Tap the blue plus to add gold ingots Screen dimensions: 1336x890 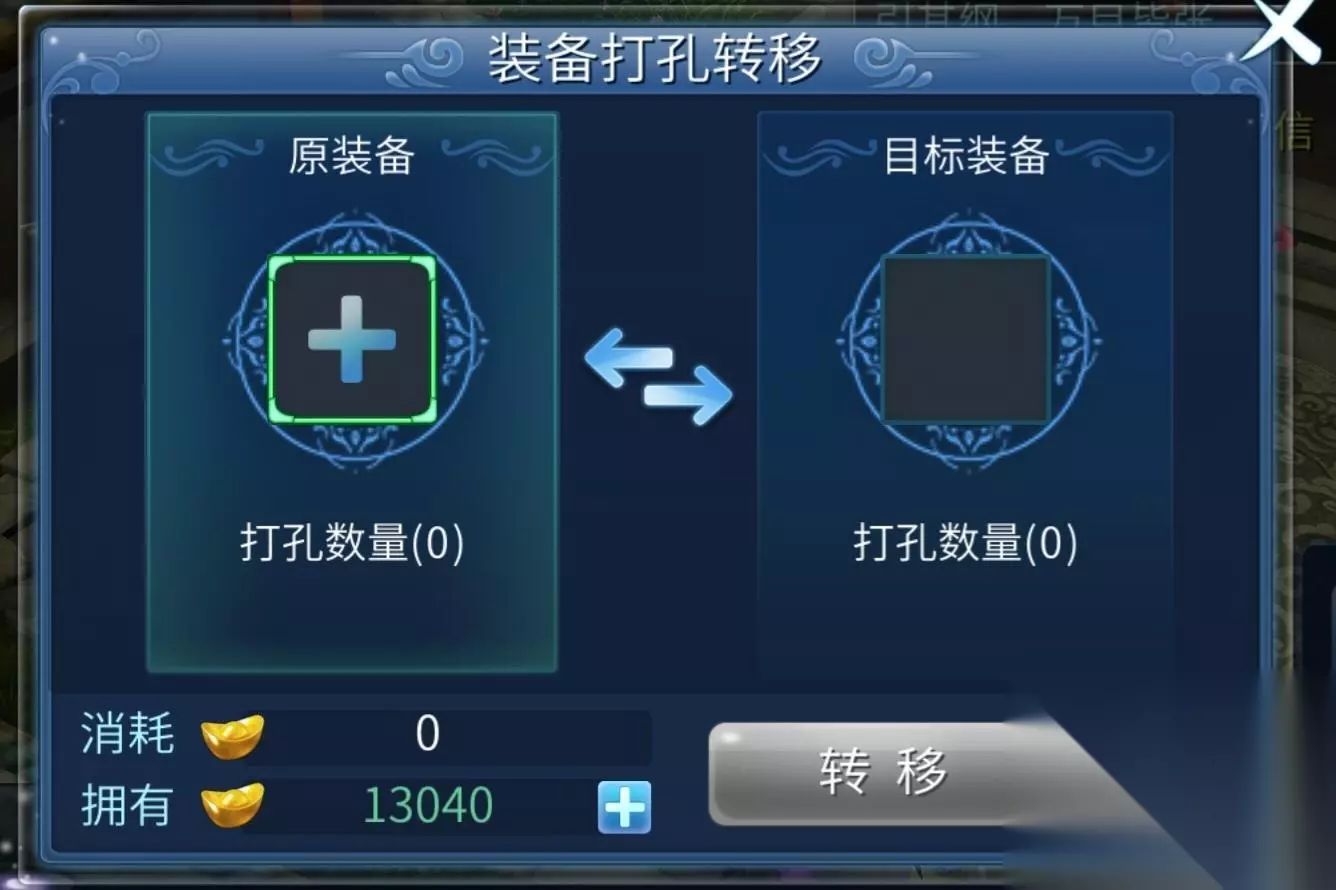tap(624, 807)
